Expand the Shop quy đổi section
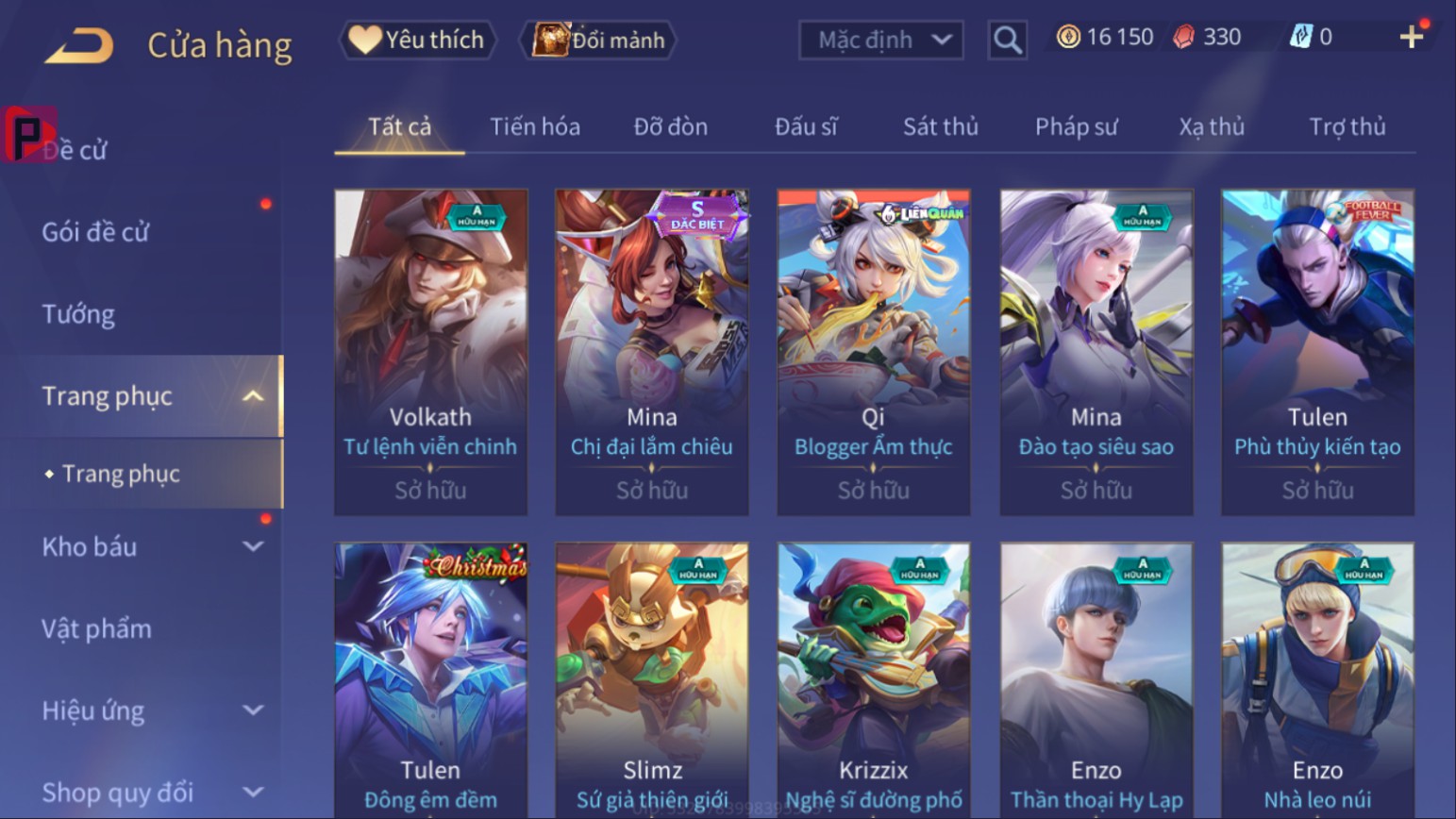The height and width of the screenshot is (819, 1456). (x=253, y=793)
